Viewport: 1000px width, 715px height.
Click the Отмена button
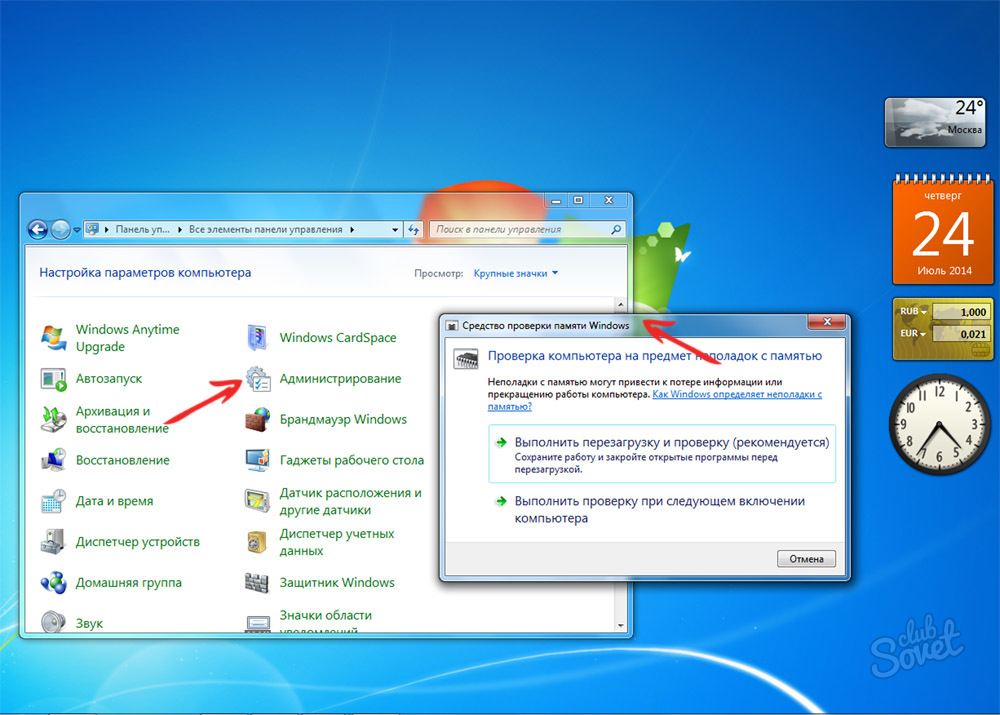[x=806, y=559]
